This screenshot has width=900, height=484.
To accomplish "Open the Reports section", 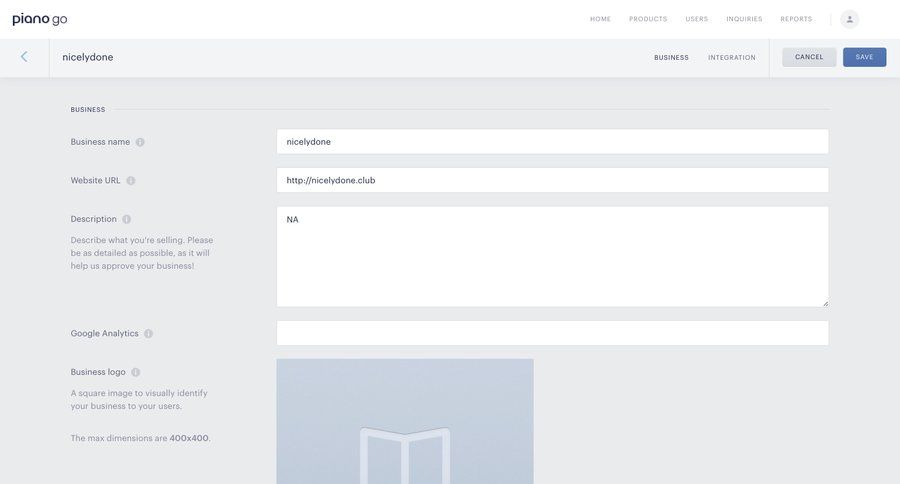I will (x=796, y=19).
